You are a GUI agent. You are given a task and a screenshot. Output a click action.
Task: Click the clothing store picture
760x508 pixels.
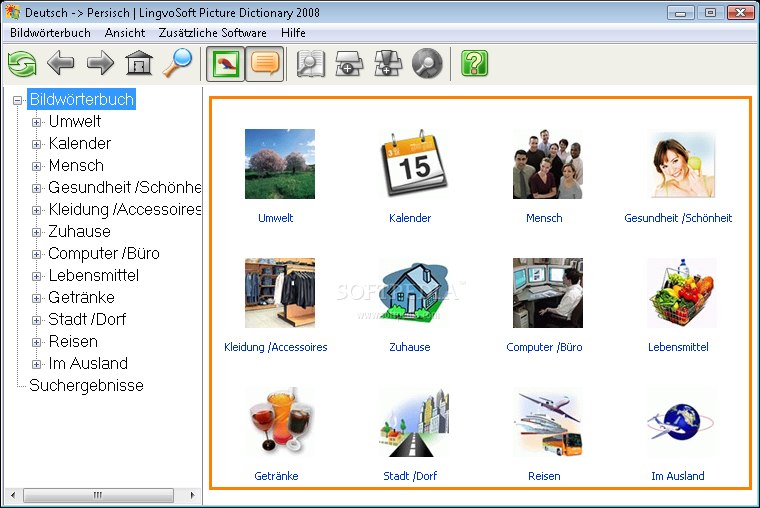(280, 293)
